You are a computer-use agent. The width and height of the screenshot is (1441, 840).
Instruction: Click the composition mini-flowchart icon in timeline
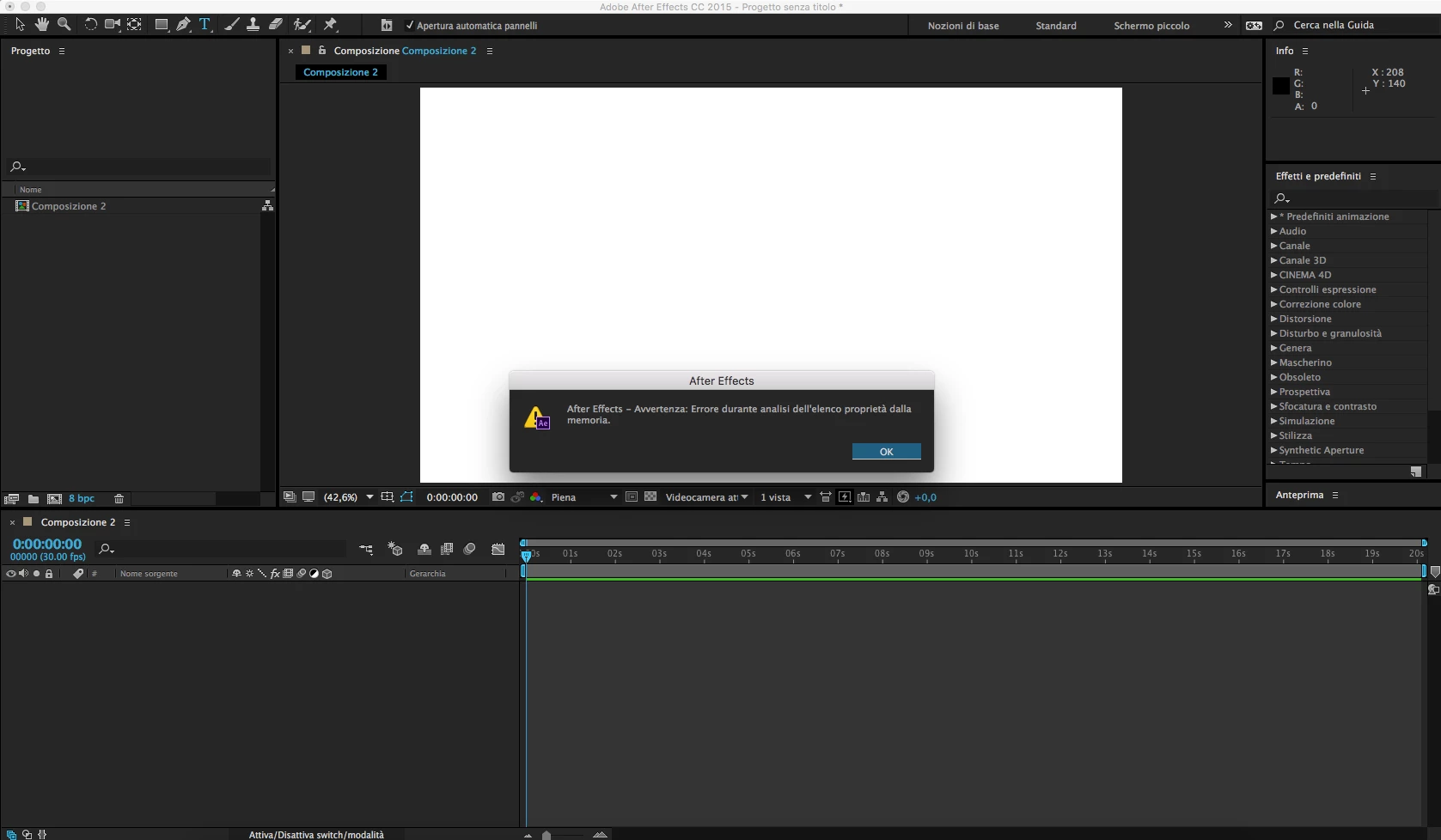(x=366, y=549)
